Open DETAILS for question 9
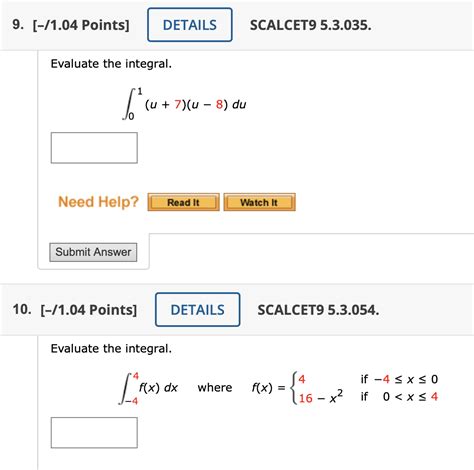The width and height of the screenshot is (474, 470). coord(190,25)
